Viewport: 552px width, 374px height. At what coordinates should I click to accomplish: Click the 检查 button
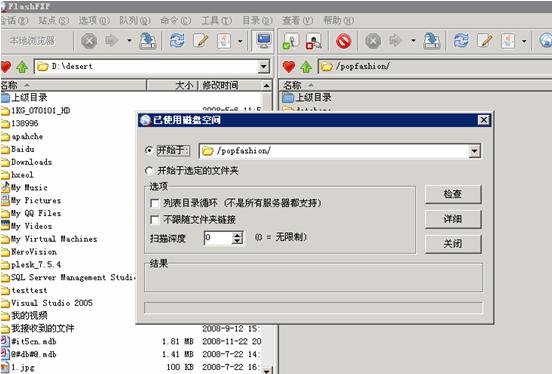(453, 194)
